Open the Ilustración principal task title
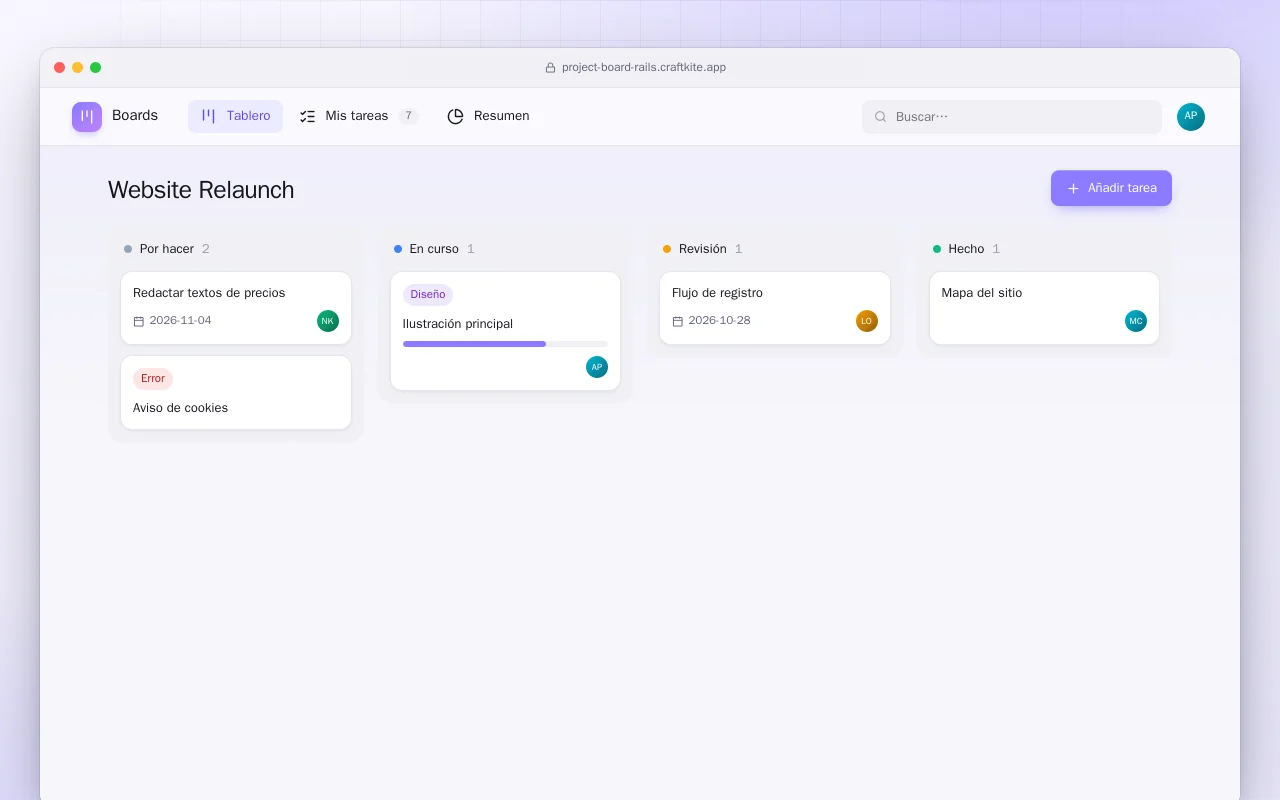1280x800 pixels. click(x=458, y=324)
